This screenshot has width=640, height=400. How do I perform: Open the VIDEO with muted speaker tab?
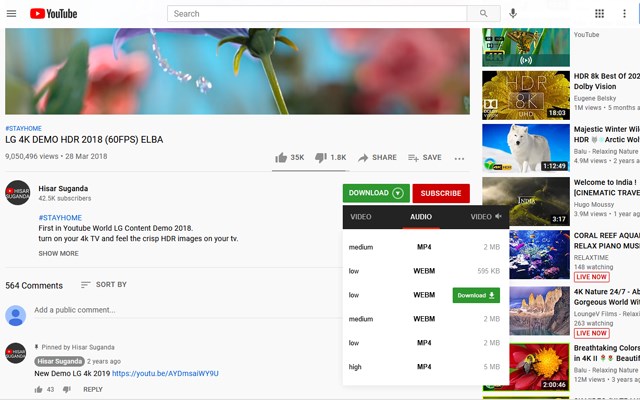(486, 217)
